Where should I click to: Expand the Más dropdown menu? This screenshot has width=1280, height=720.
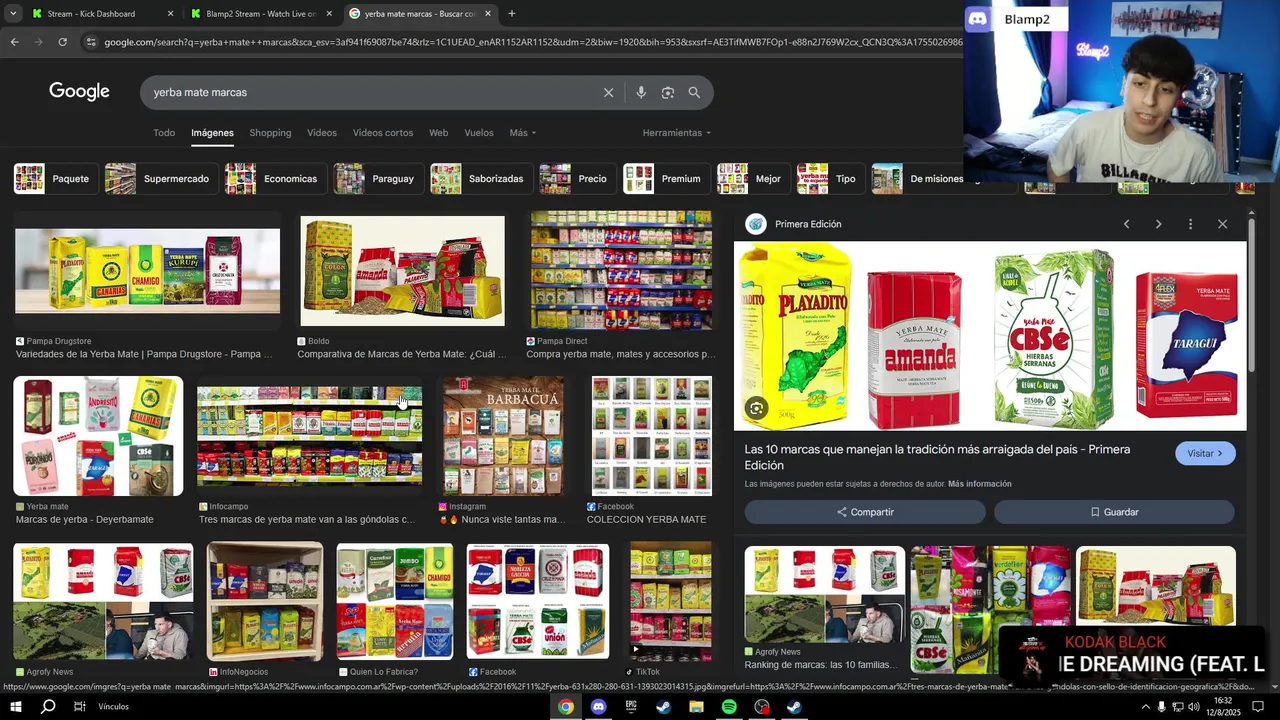tap(523, 133)
